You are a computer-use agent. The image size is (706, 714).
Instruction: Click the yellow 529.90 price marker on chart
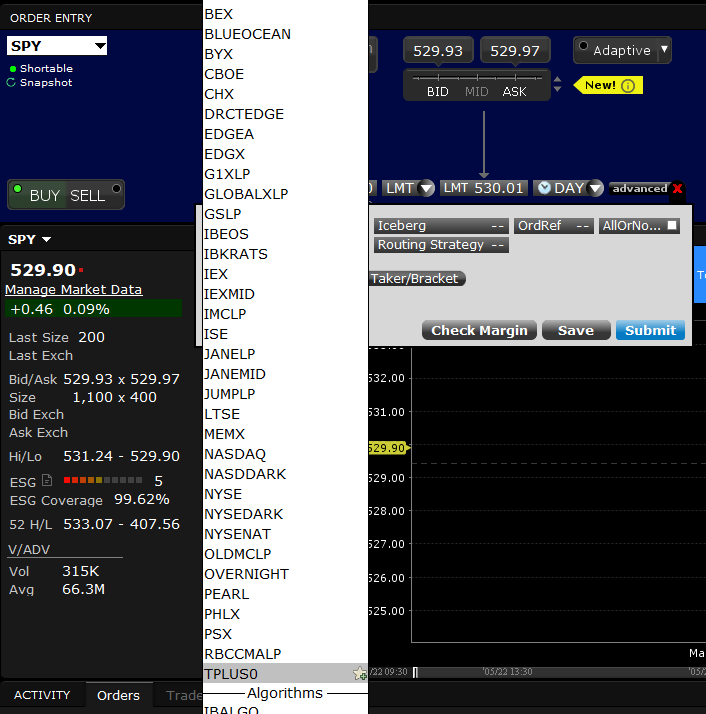[387, 448]
